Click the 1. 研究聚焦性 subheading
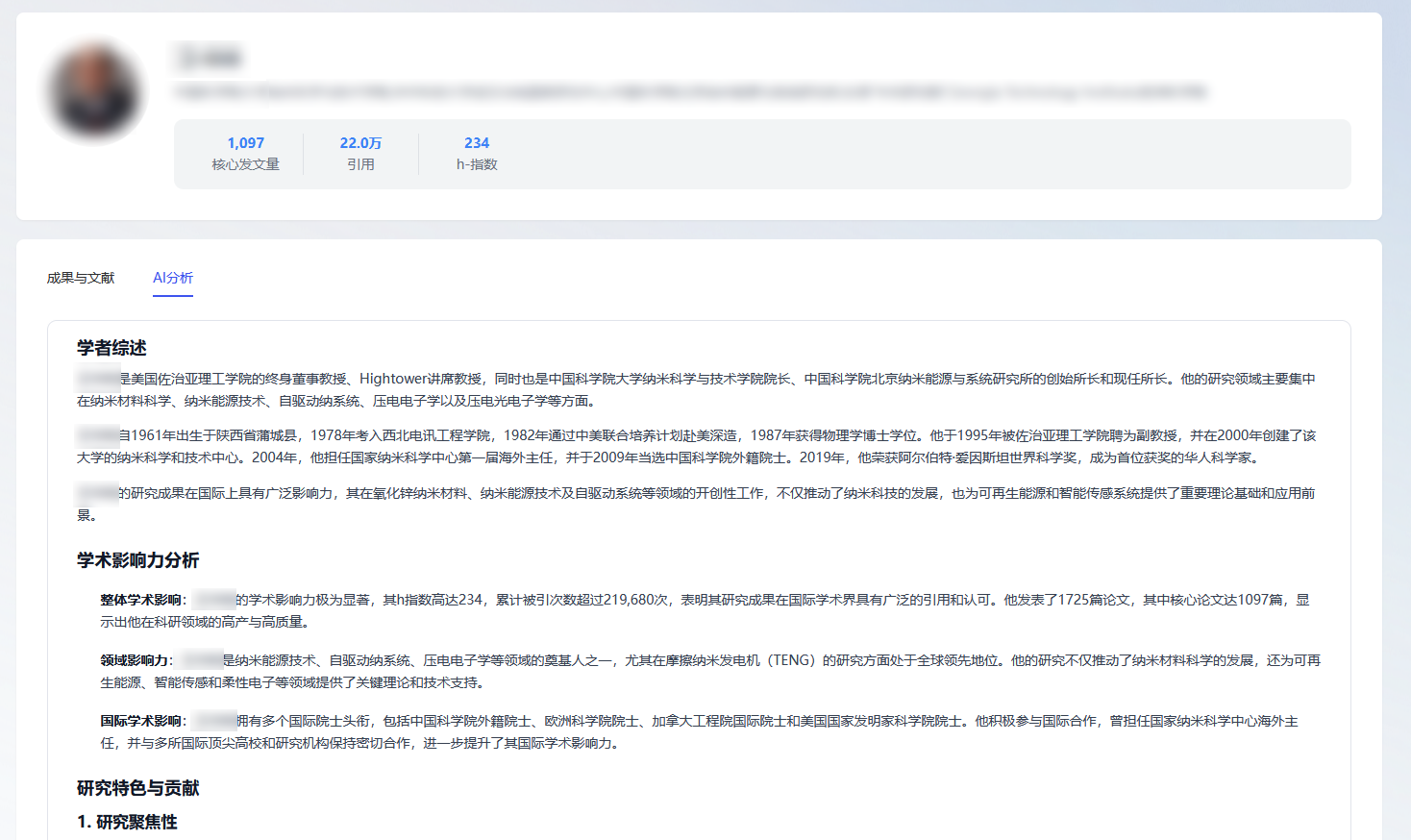The height and width of the screenshot is (840, 1411). (x=130, y=823)
